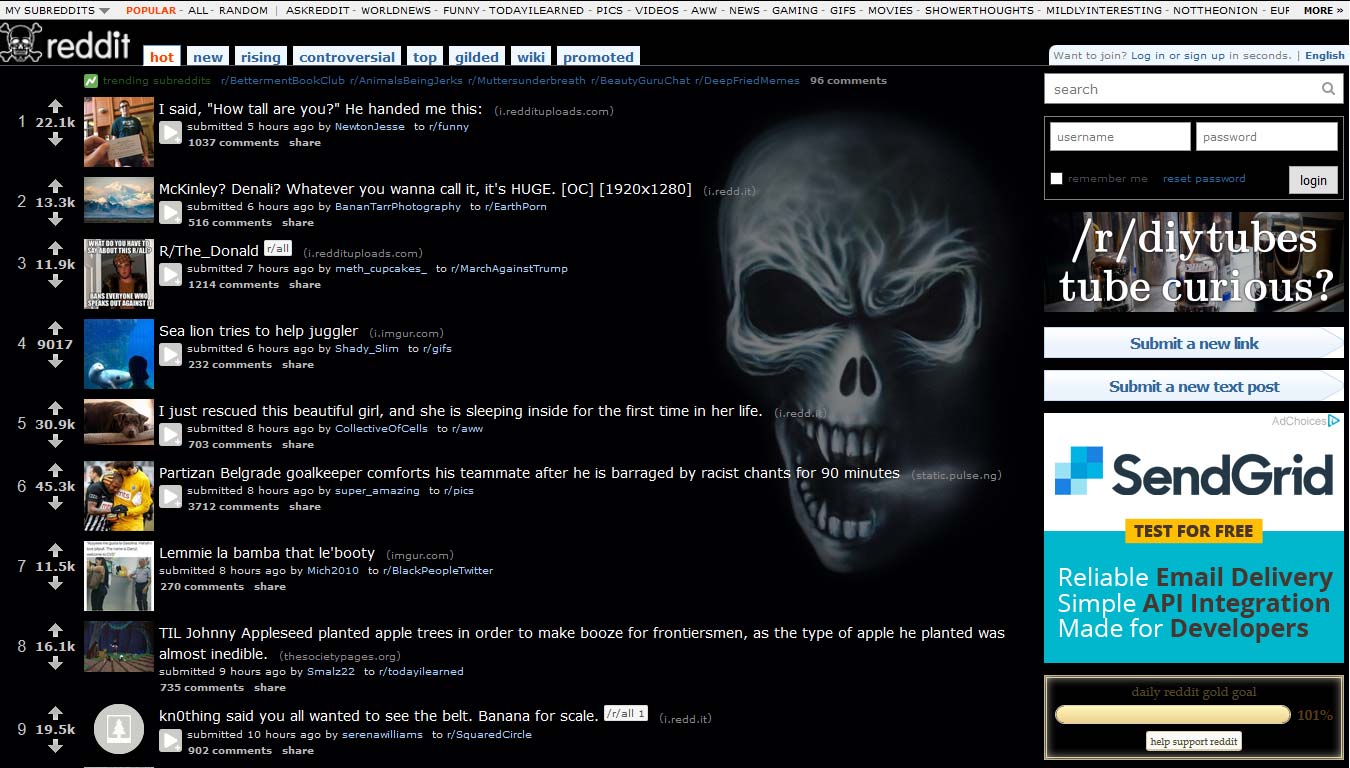1350x768 pixels.
Task: Expand the preview on kn0thing's belt post
Action: point(170,740)
